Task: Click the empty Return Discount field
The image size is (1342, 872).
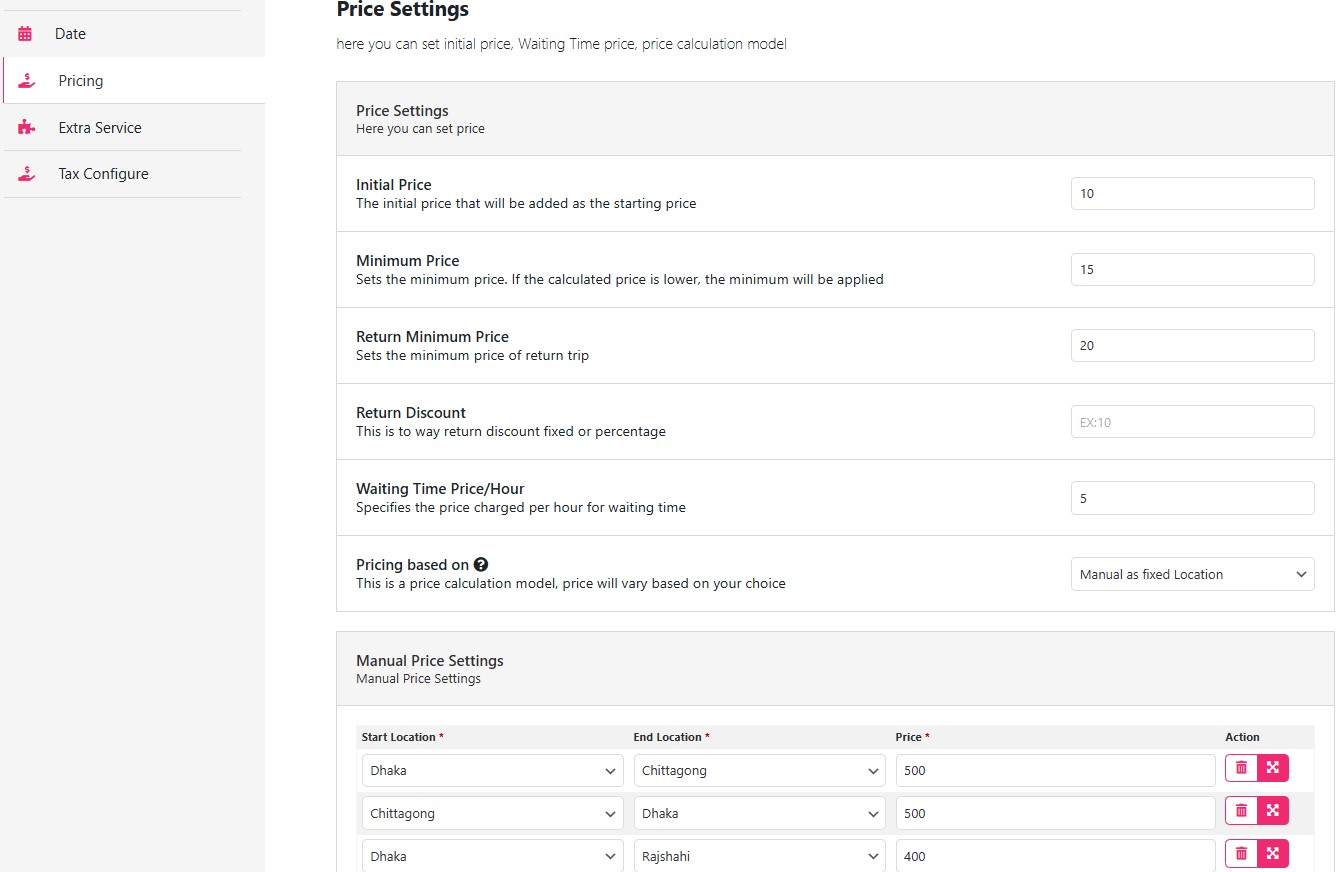Action: tap(1192, 422)
